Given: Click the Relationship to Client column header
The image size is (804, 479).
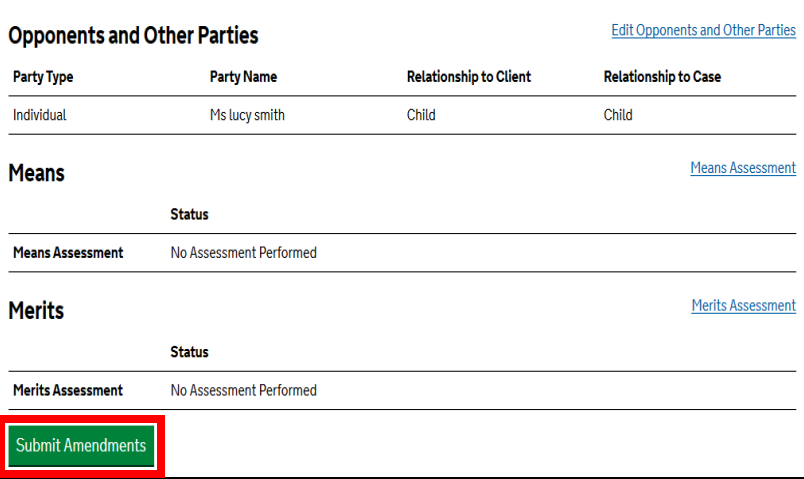Looking at the screenshot, I should pos(468,77).
